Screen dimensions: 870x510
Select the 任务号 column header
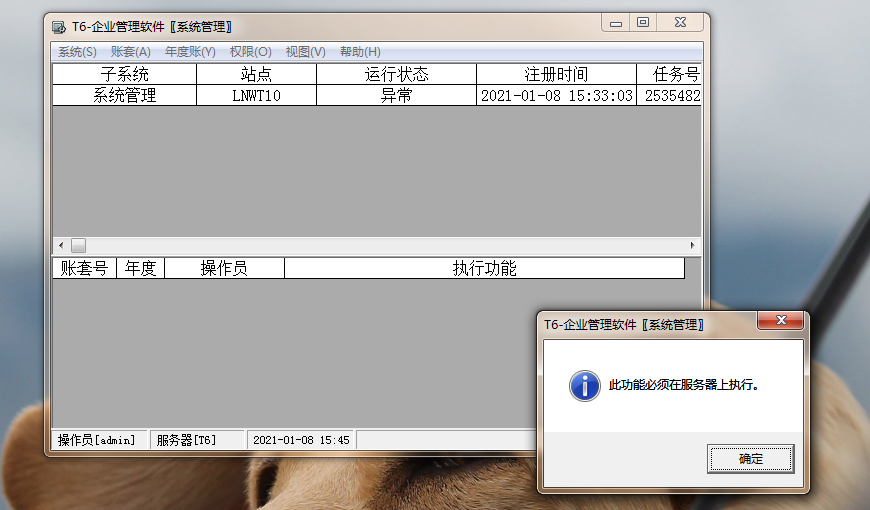(x=669, y=74)
